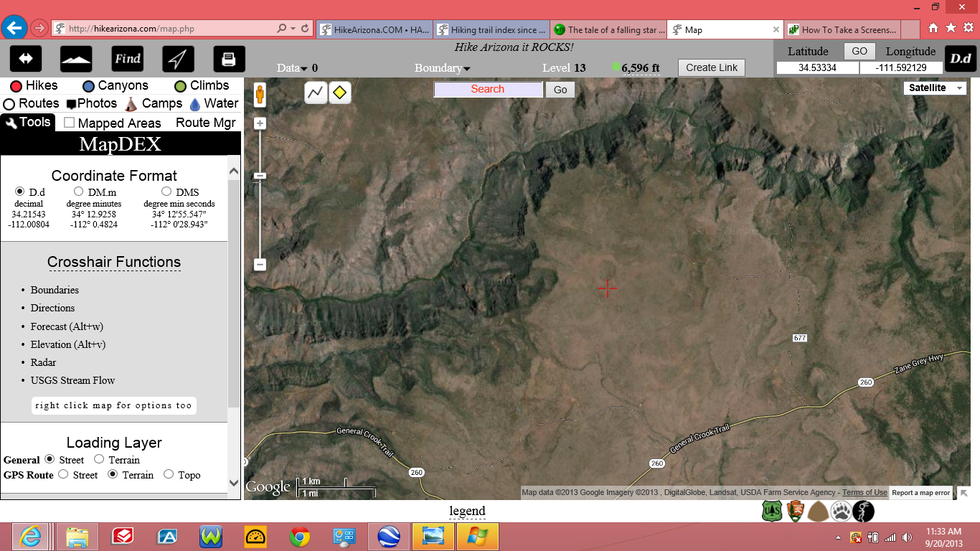The height and width of the screenshot is (551, 980).
Task: Select GPS Route Street radio
Action: 63,474
